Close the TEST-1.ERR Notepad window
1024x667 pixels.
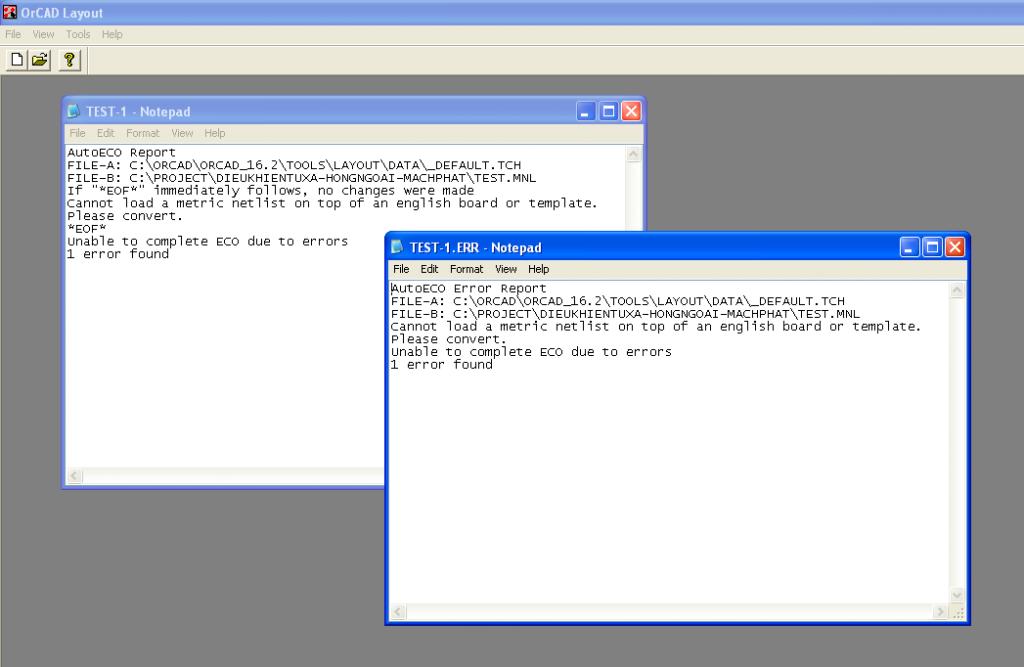[955, 247]
